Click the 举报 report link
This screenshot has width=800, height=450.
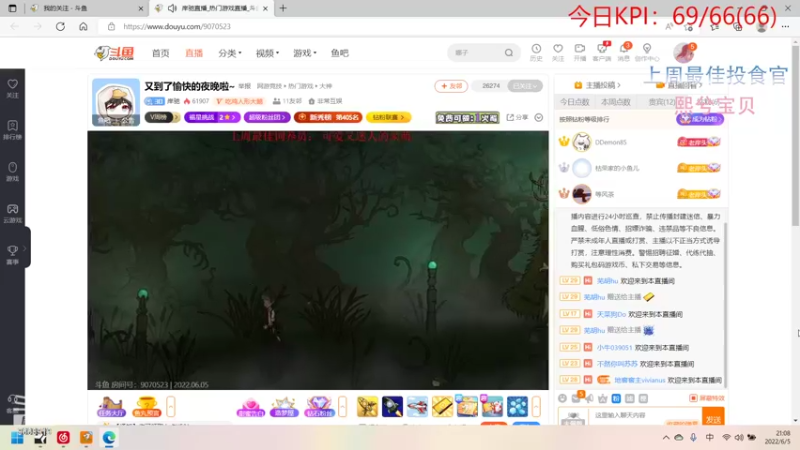[244, 86]
